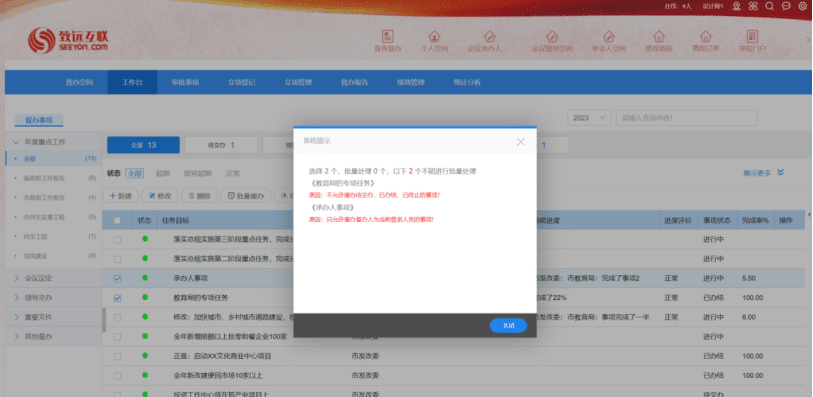Screen dimensions: 813x397
Task: Open the 督办报告 nav tab
Action: click(x=354, y=82)
